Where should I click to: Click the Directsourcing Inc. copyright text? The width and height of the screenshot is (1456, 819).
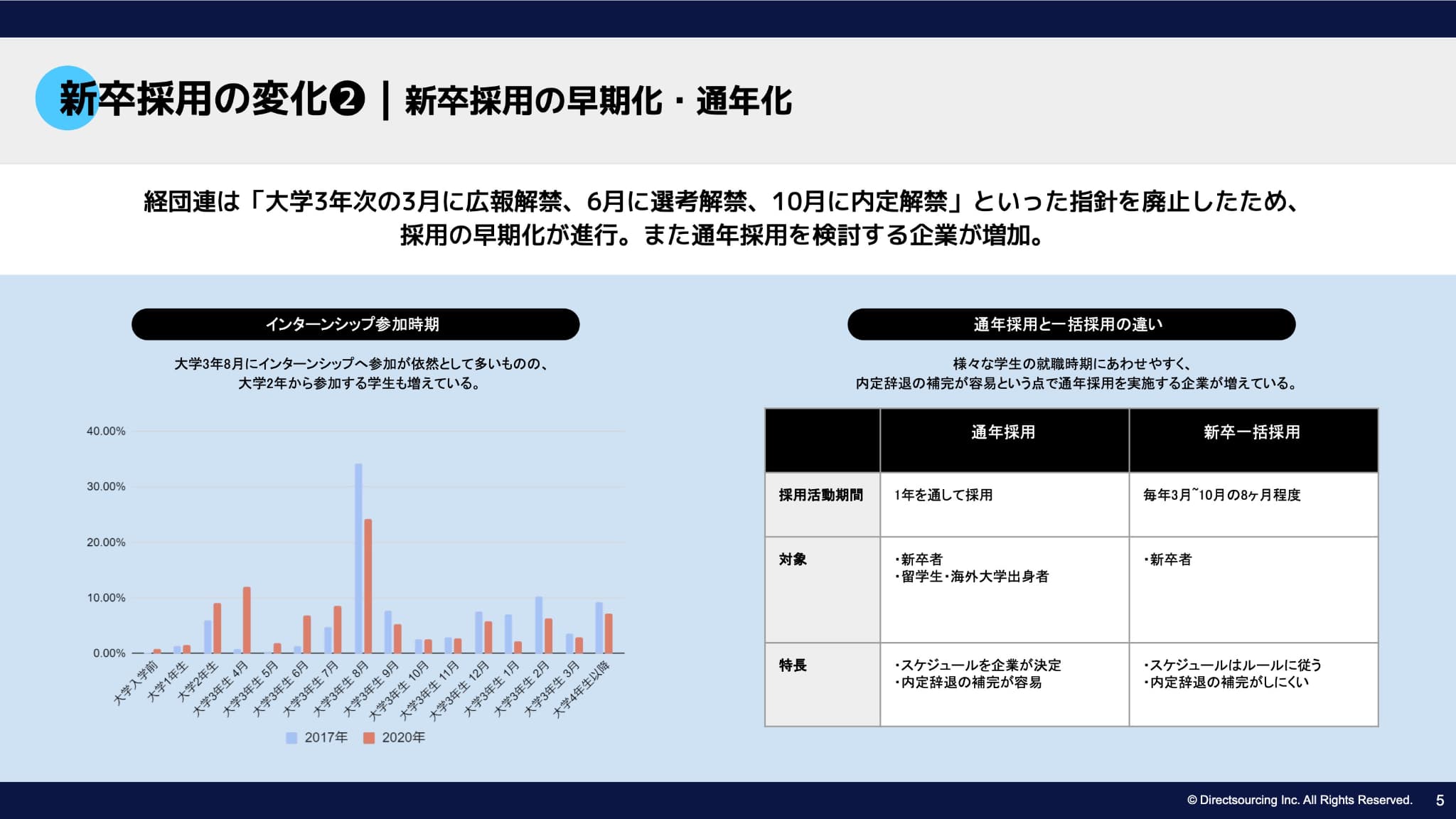coord(1299,801)
